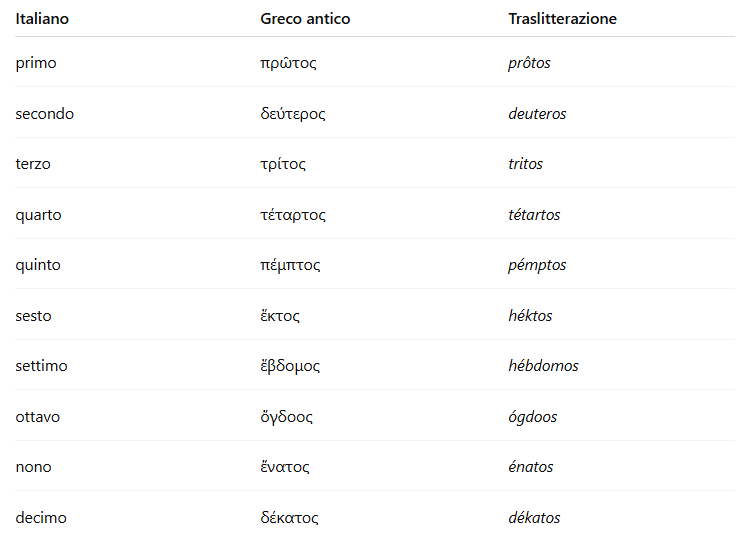The width and height of the screenshot is (747, 535).
Task: Click the Greek word δεύτερος
Action: (293, 114)
